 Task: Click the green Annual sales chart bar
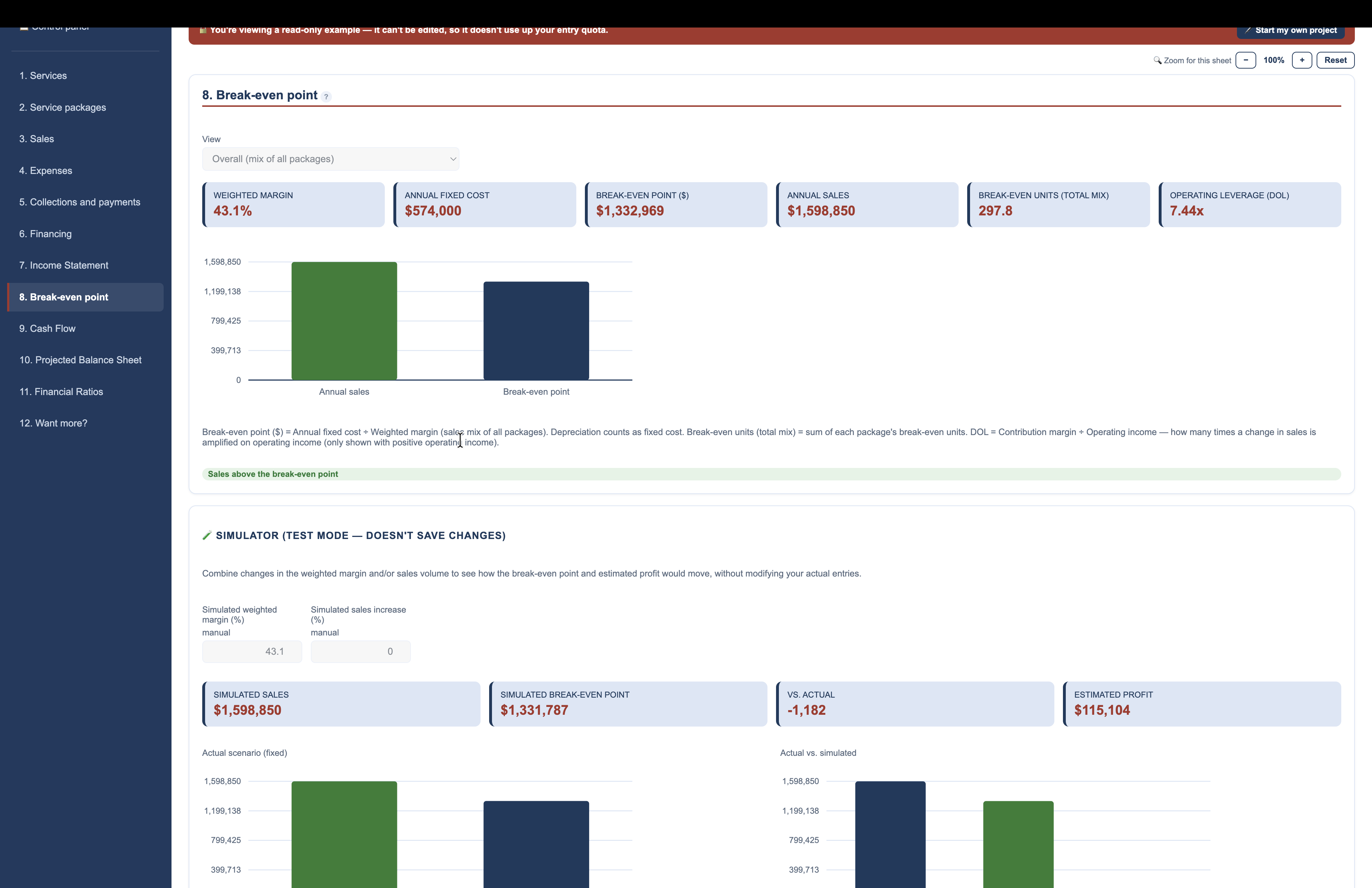click(344, 321)
